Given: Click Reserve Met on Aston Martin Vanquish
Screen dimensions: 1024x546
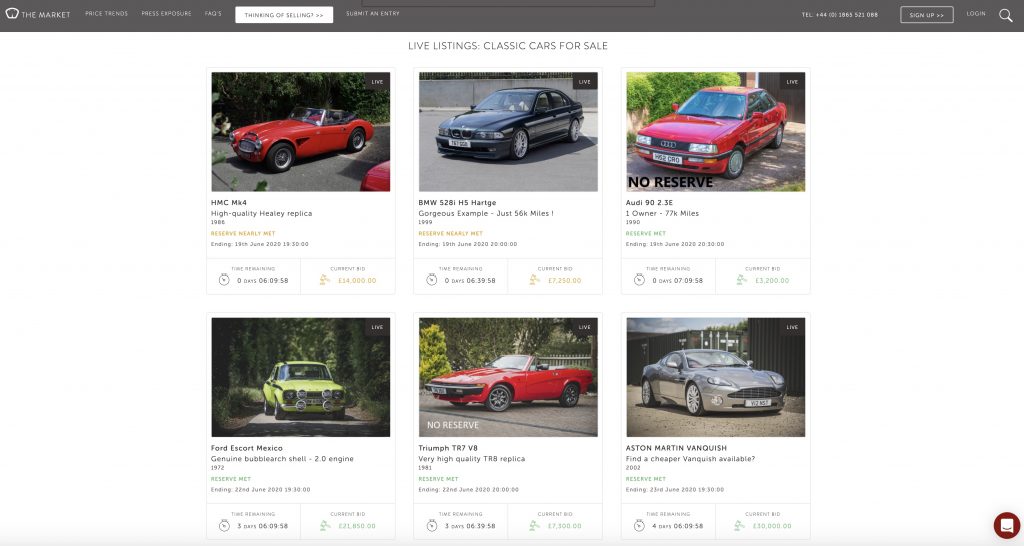Looking at the screenshot, I should coord(646,479).
